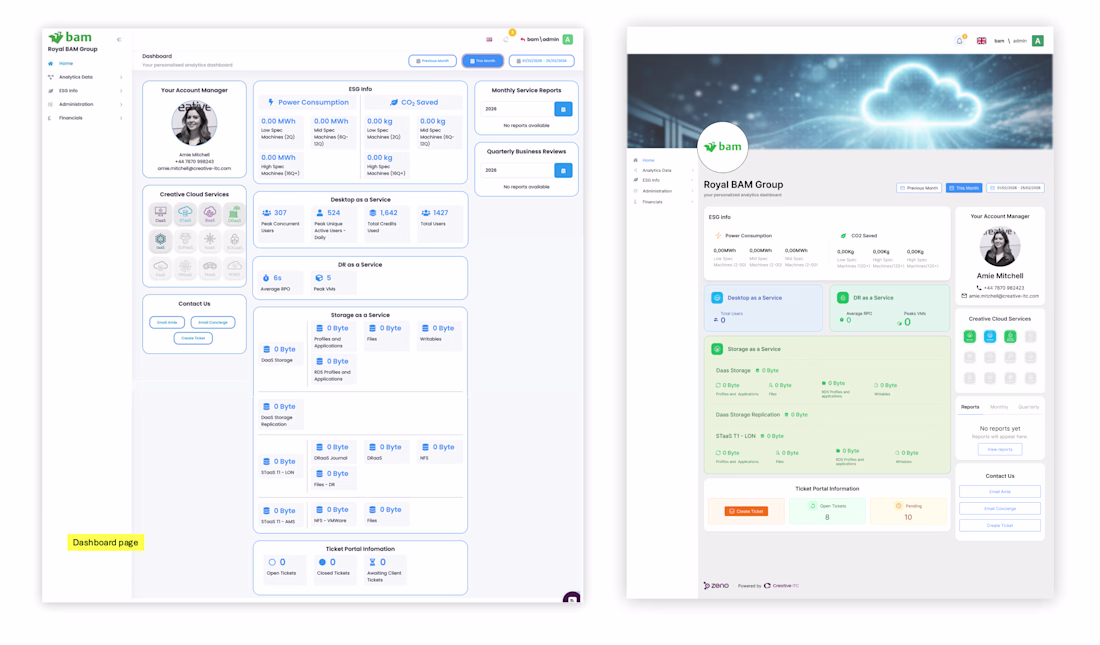
Task: Open the green A avatar, left dashboard
Action: click(568, 39)
